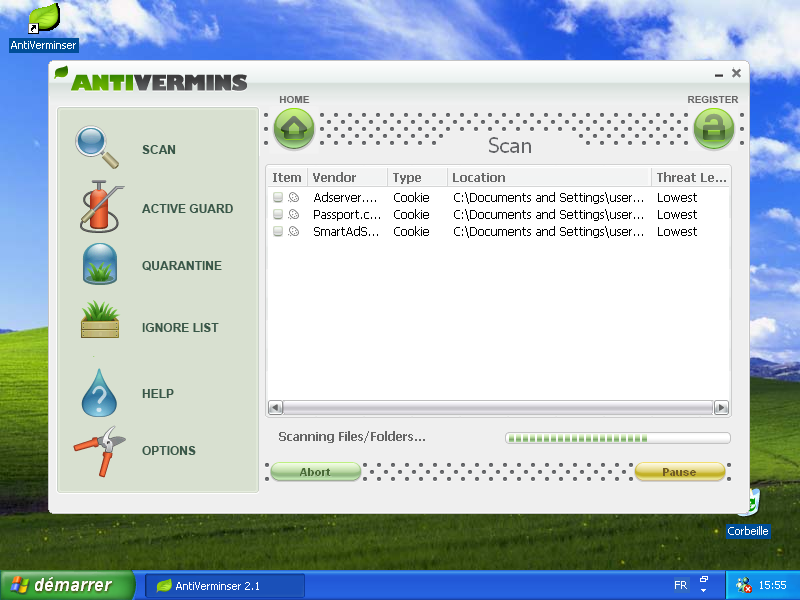
Task: Select AntiVerminser 2.1 taskbar button
Action: (x=224, y=586)
